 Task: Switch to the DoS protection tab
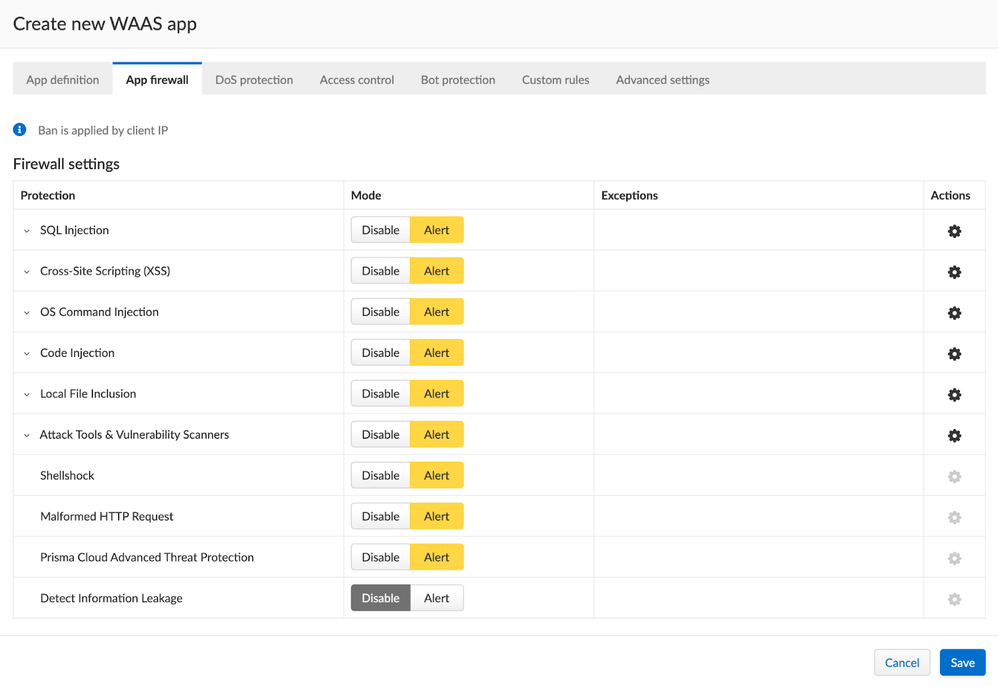[254, 80]
